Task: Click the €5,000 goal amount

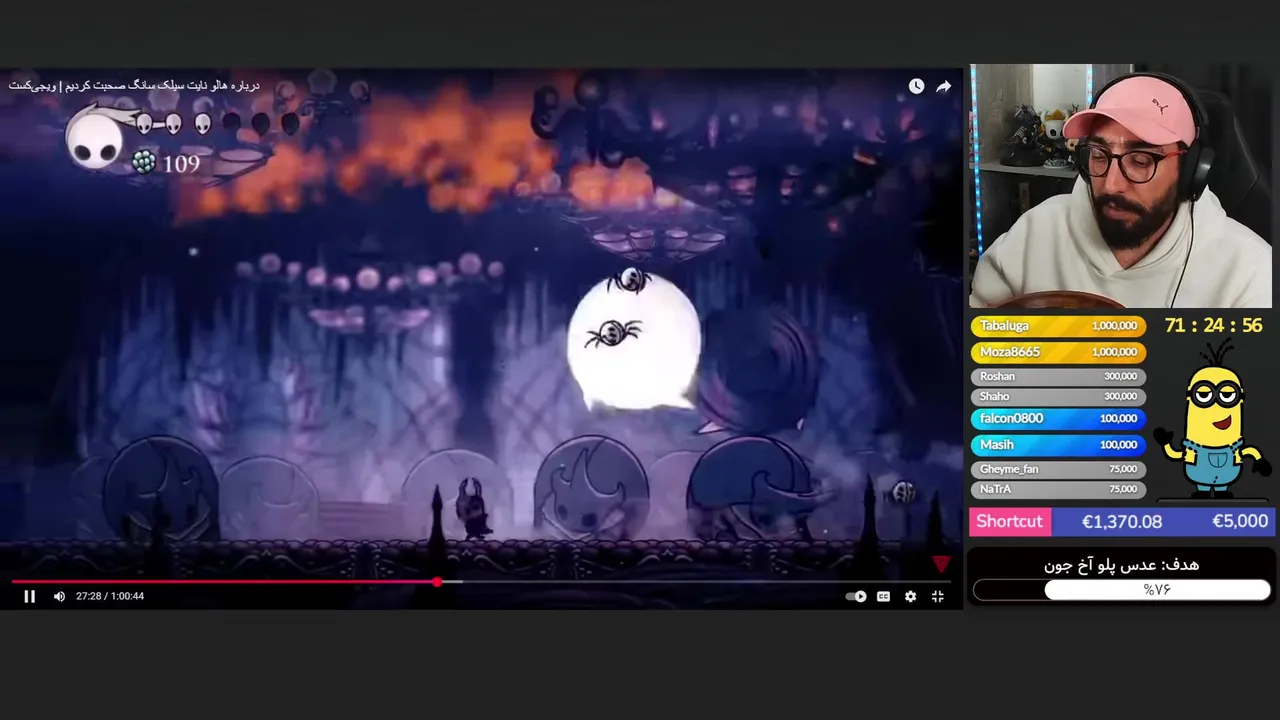Action: pos(1240,521)
